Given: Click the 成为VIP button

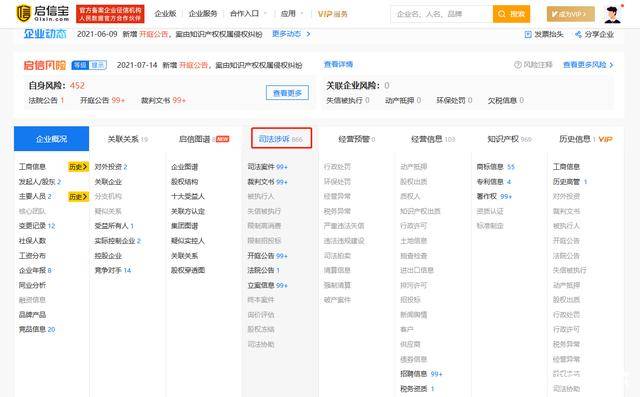Looking at the screenshot, I should (571, 14).
